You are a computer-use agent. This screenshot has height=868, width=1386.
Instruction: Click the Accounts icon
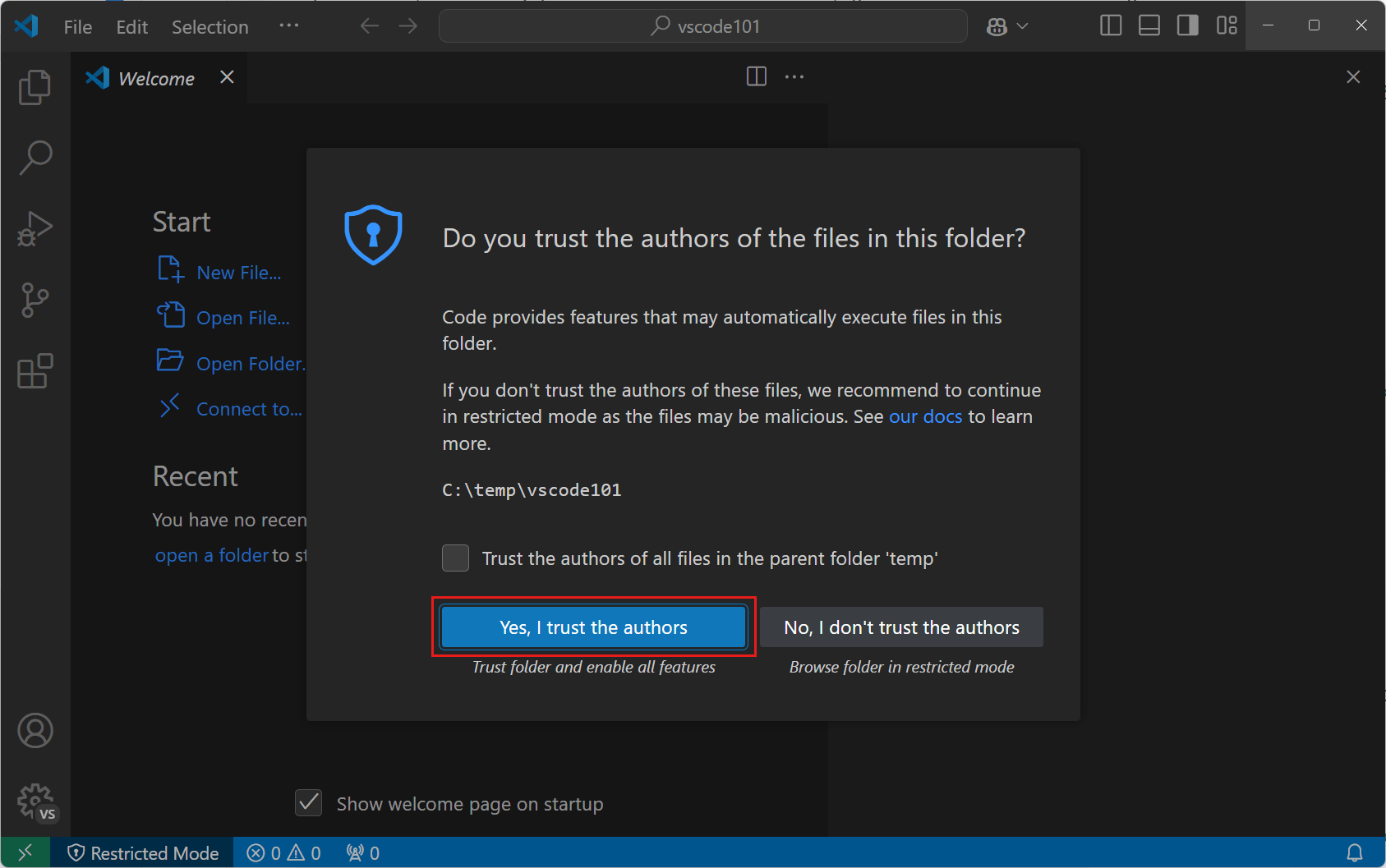[x=35, y=730]
